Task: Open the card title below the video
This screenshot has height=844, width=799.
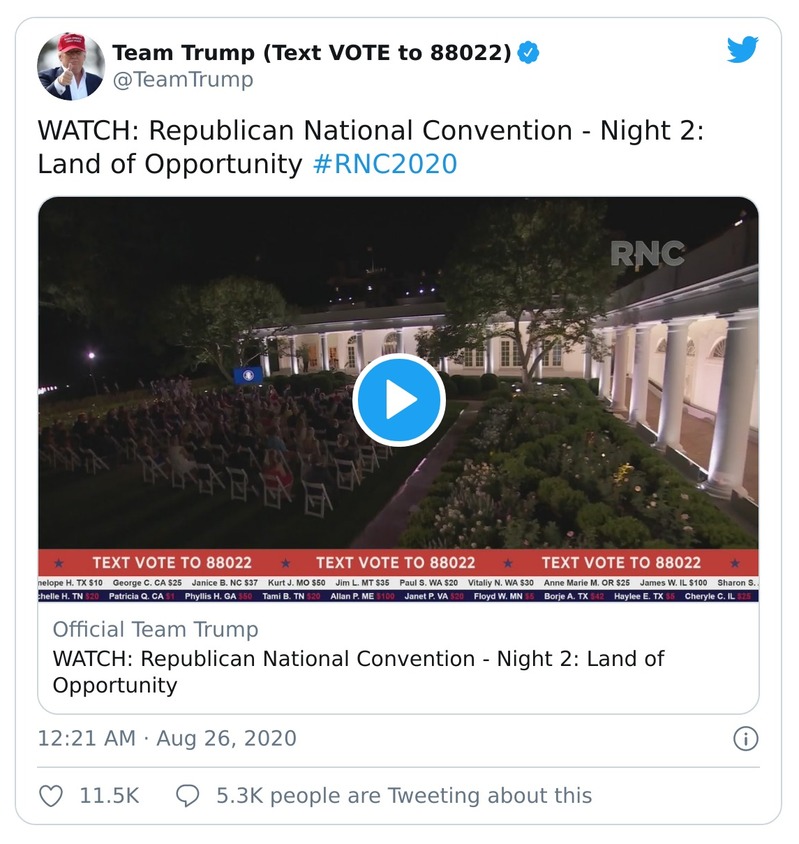Action: coord(358,672)
